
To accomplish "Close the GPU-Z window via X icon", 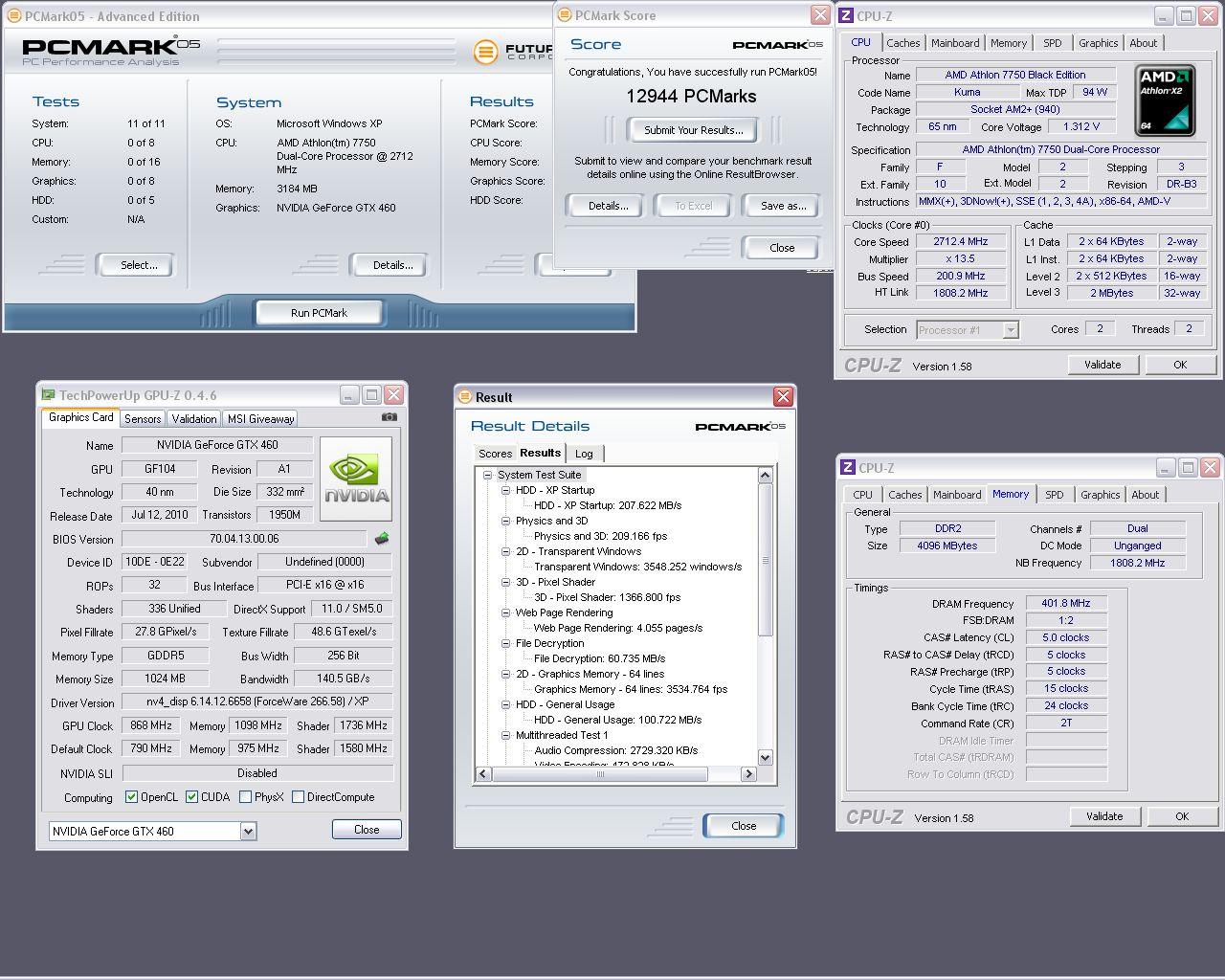I will coord(393,394).
